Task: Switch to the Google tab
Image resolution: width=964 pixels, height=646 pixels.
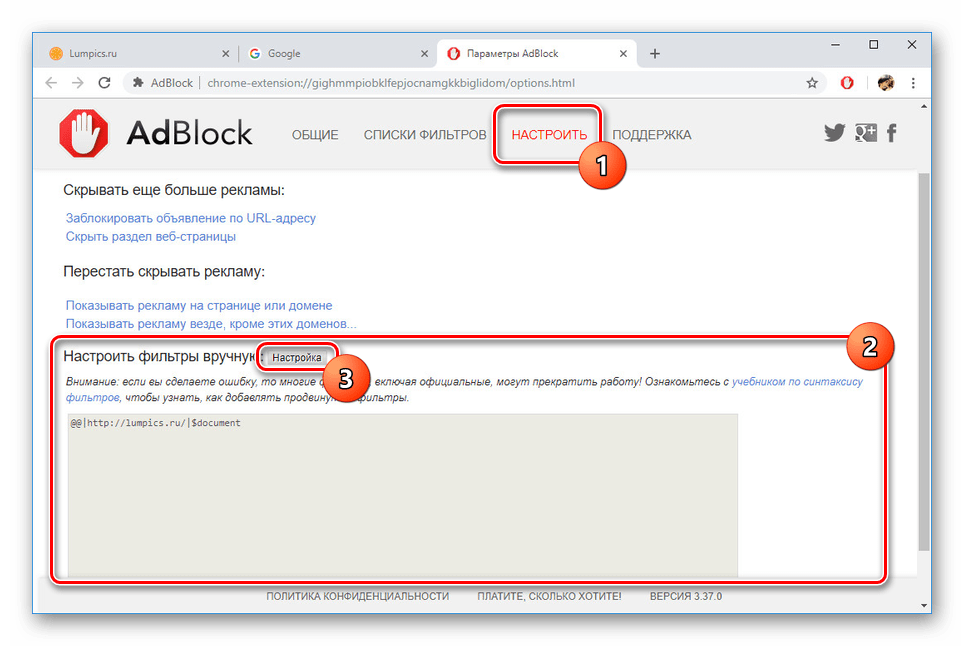Action: [x=330, y=53]
